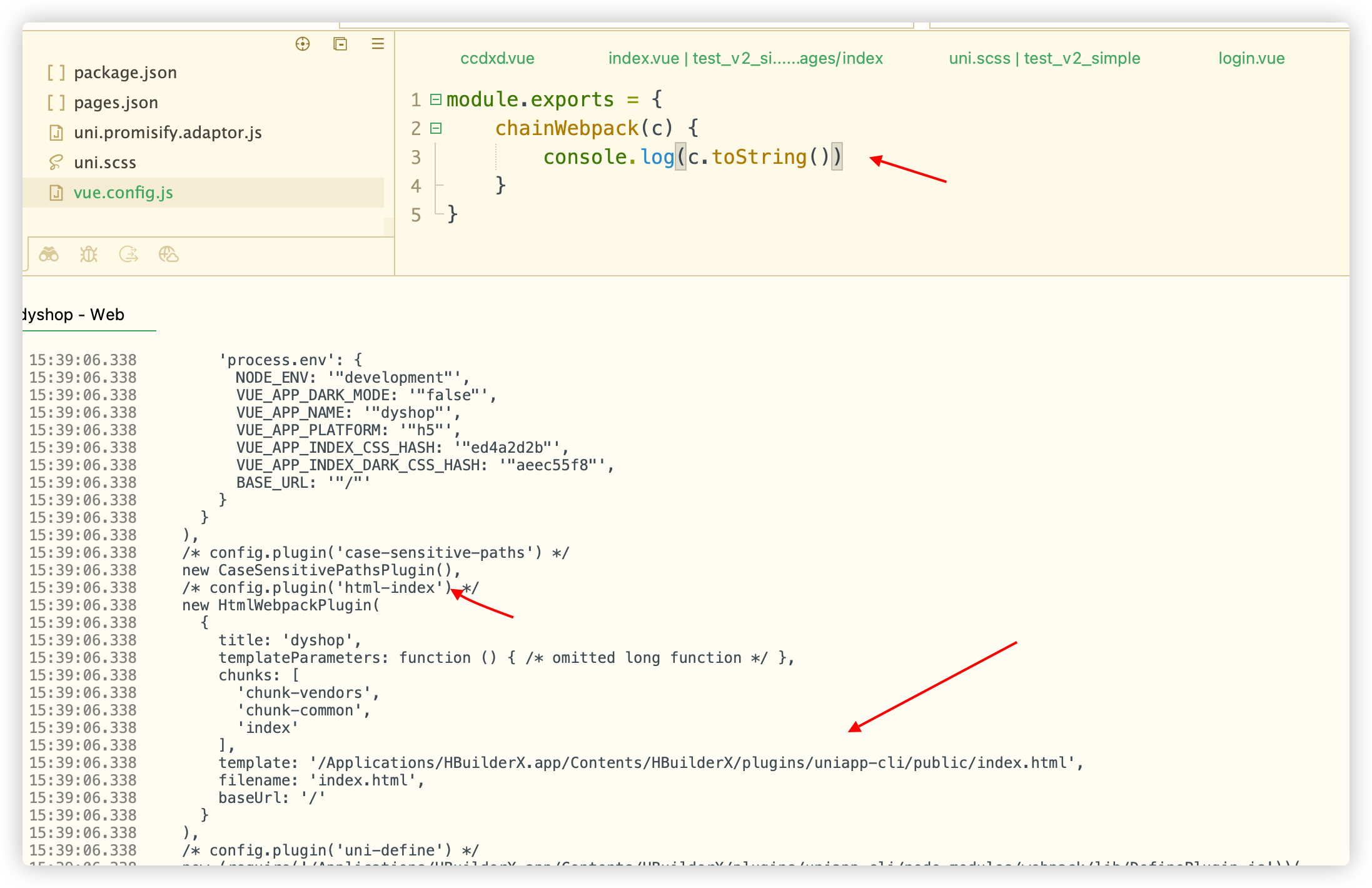This screenshot has width=1372, height=888.
Task: Open package.json in file tree
Action: coord(125,73)
